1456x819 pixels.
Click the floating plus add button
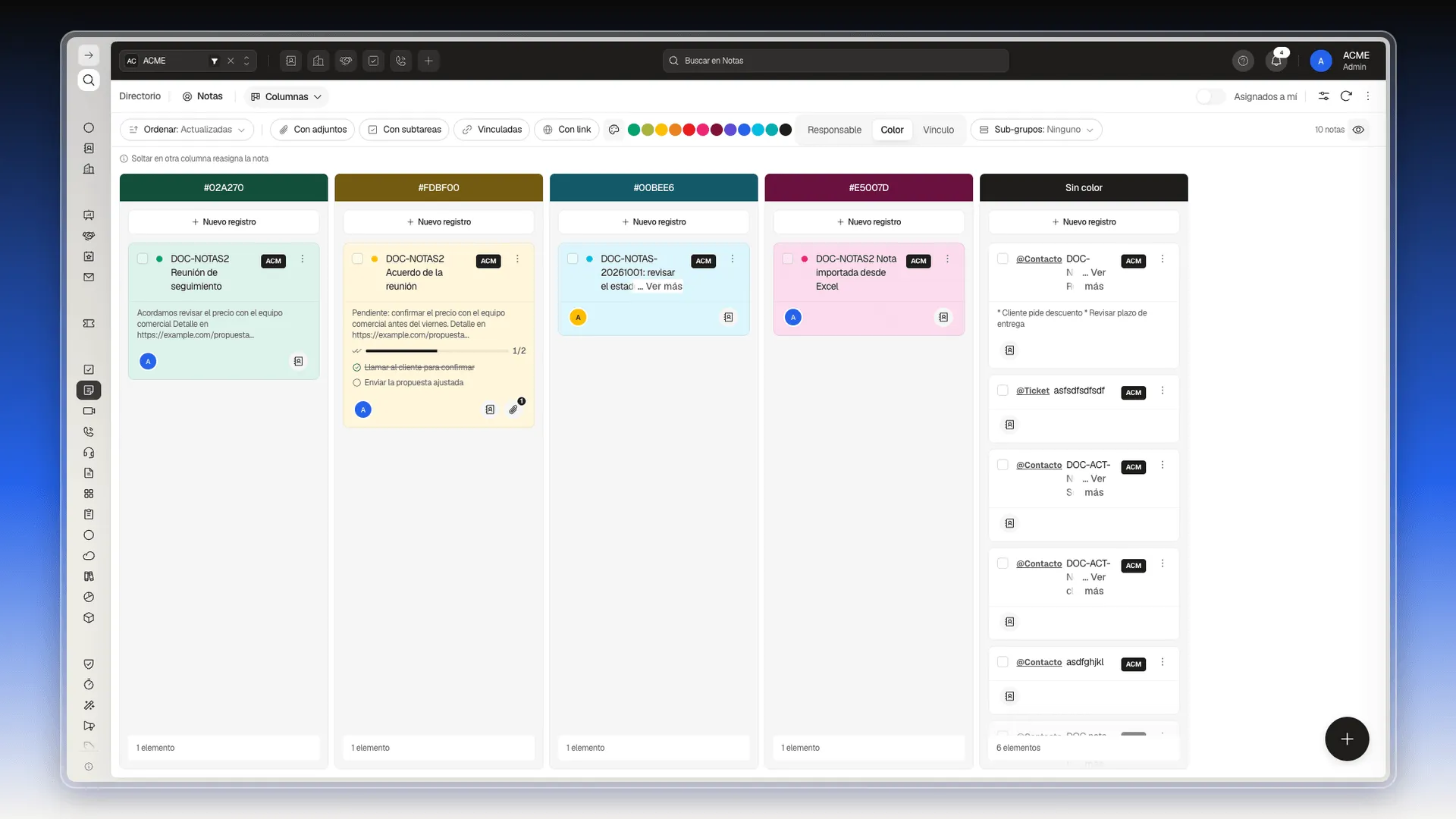(1347, 739)
